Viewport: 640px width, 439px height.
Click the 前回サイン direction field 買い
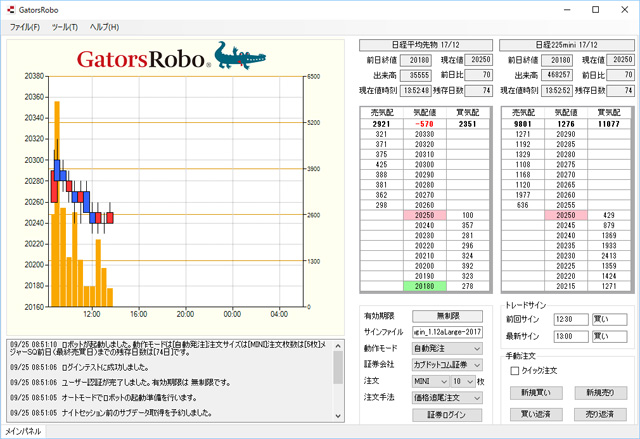tap(609, 319)
